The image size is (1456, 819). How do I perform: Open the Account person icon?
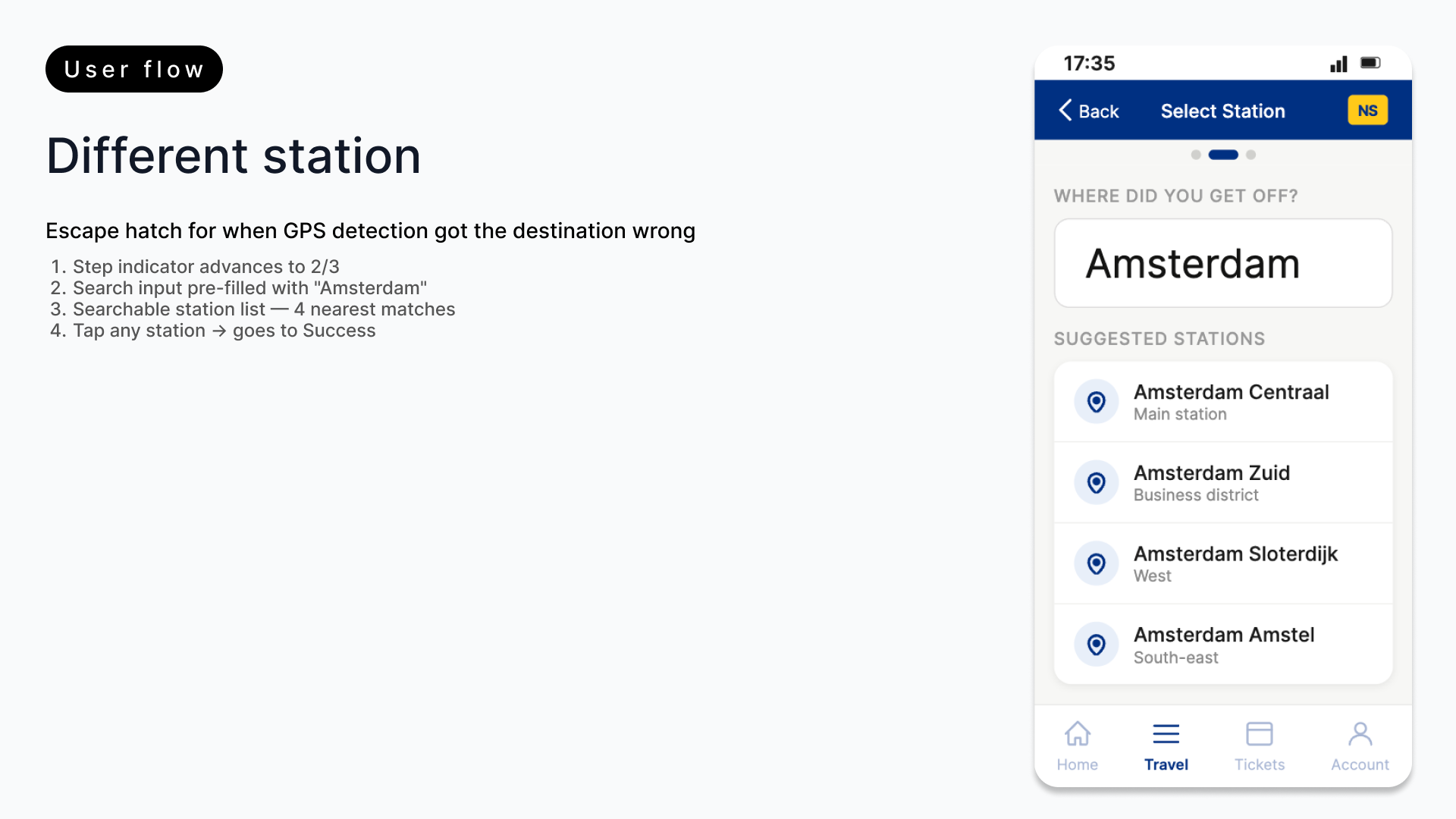coord(1360,734)
